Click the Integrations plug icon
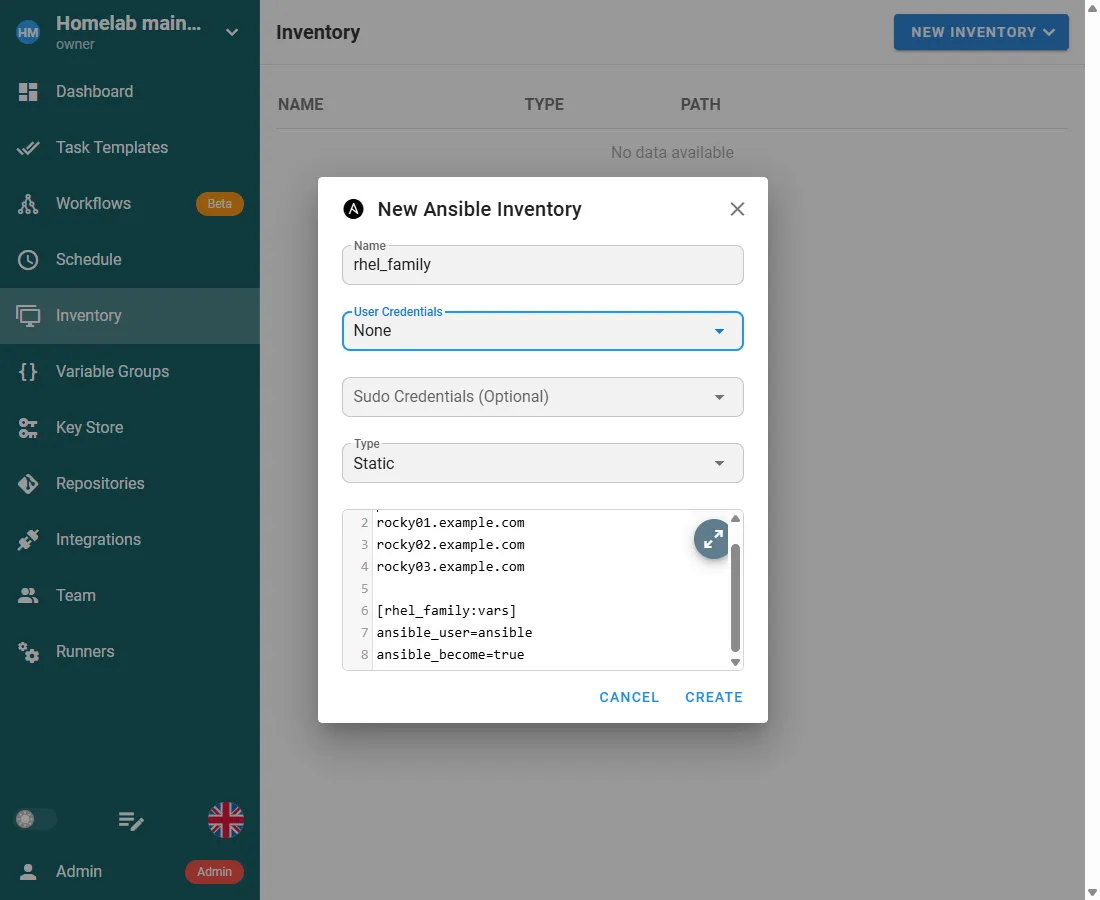The width and height of the screenshot is (1100, 900). (28, 540)
